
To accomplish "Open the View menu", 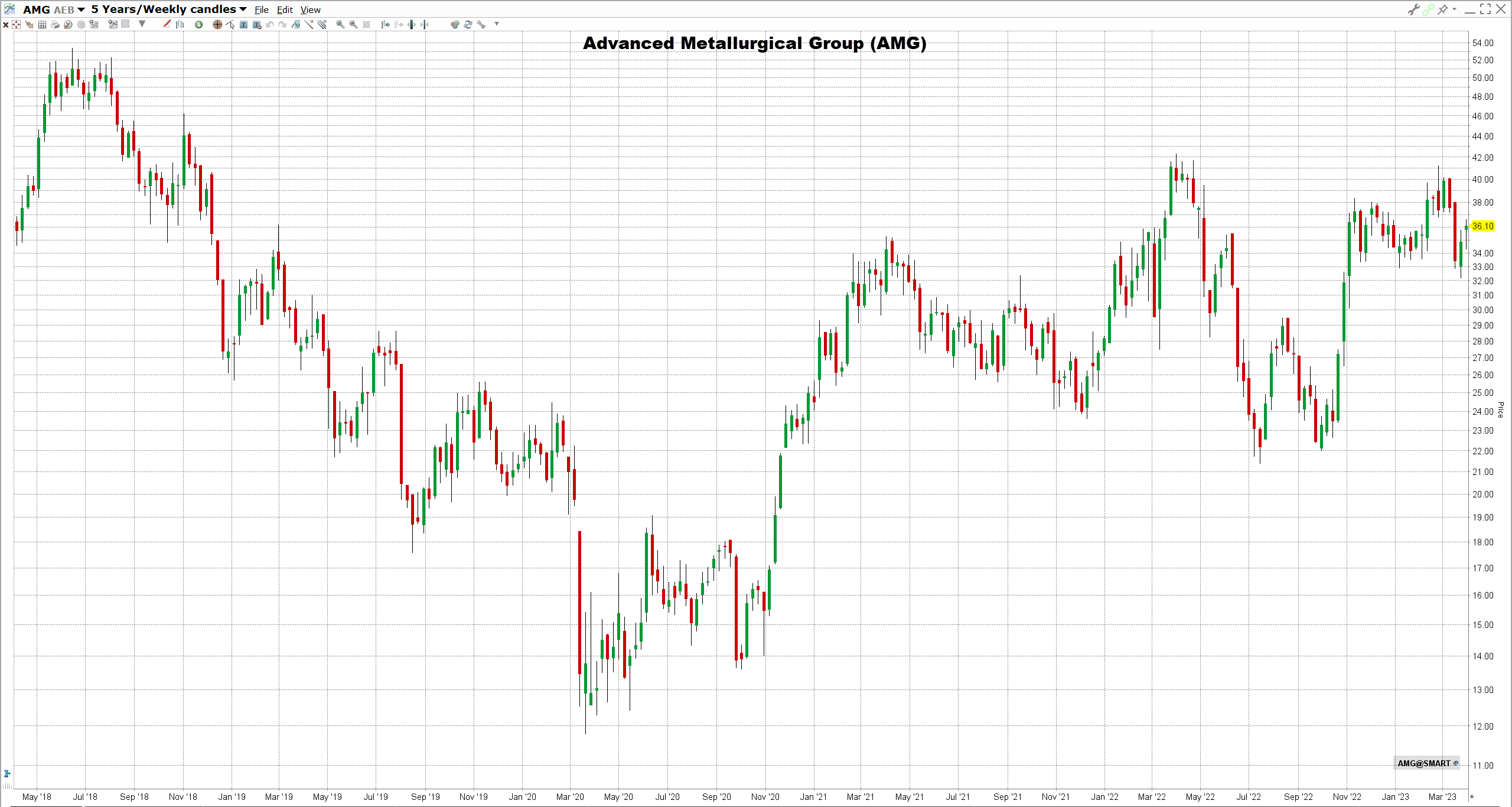I will coord(311,10).
